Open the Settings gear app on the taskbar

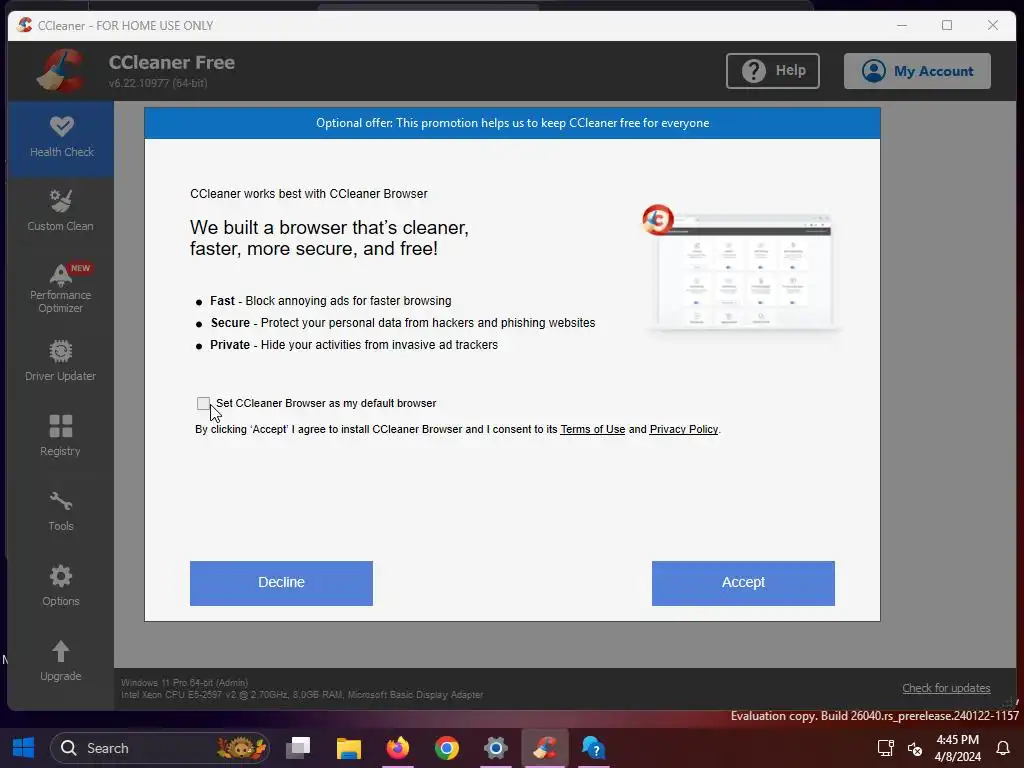click(496, 748)
